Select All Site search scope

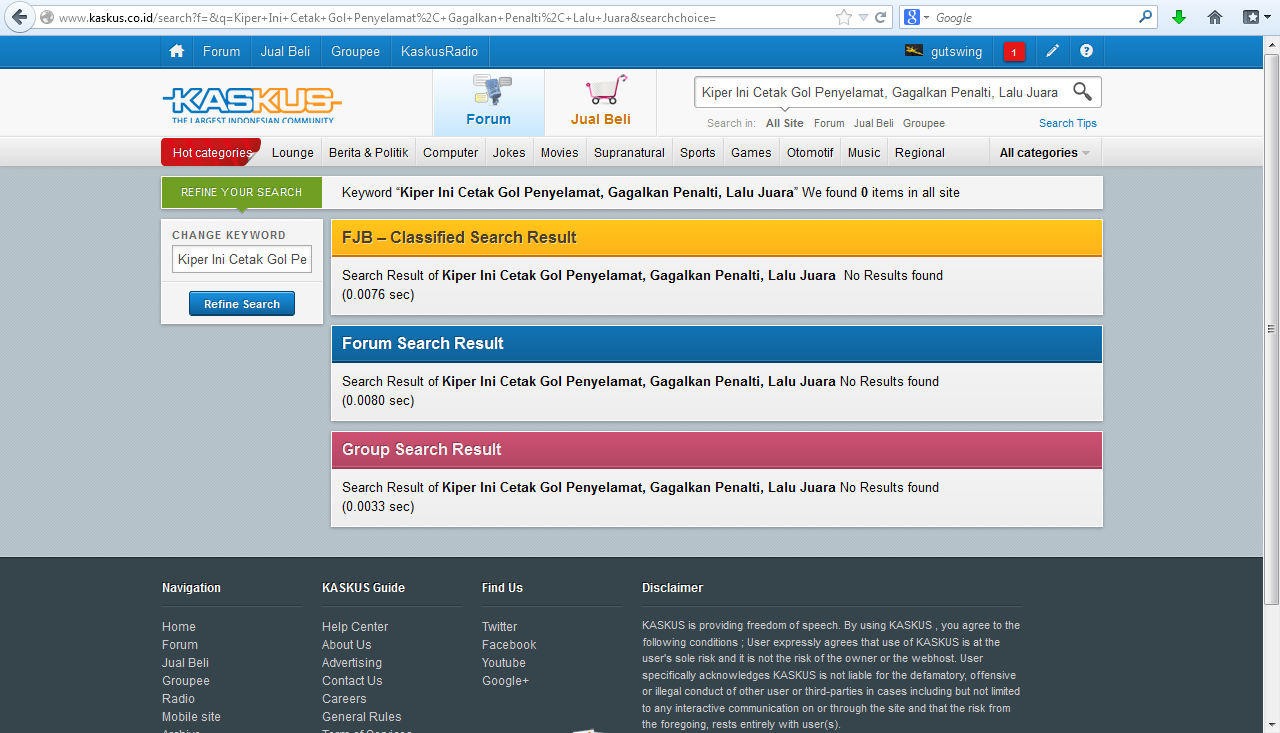coord(784,123)
